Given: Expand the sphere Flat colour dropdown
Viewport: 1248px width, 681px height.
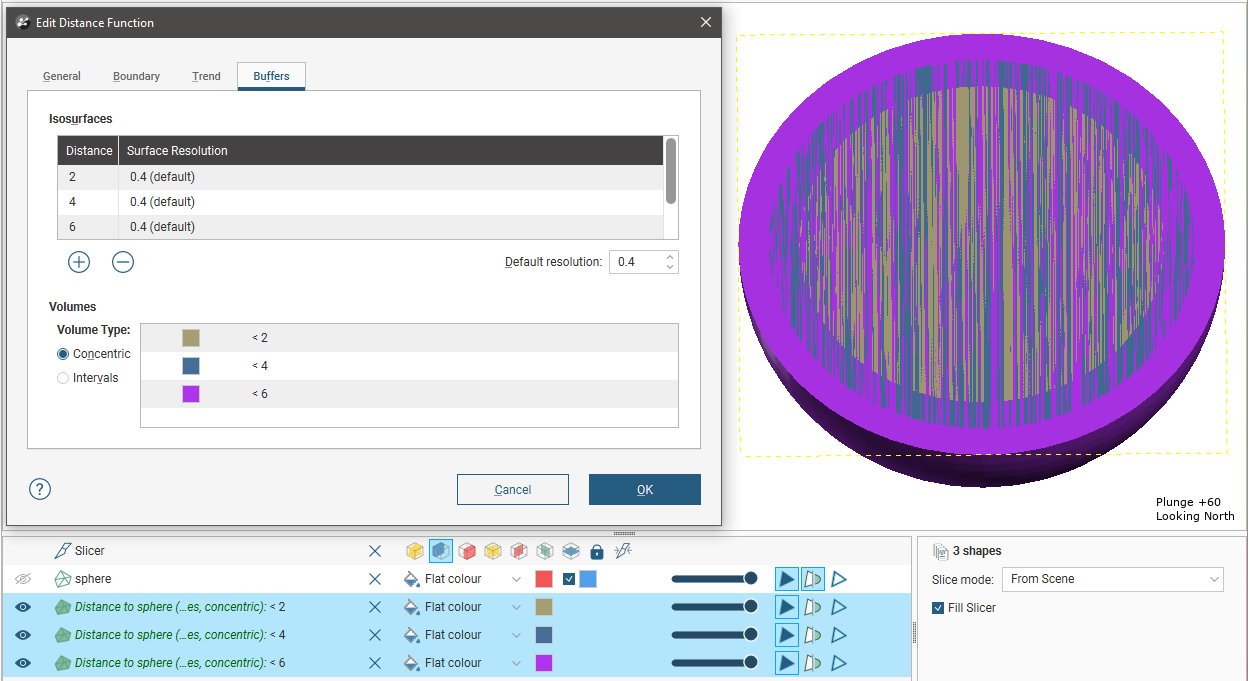Looking at the screenshot, I should click(516, 579).
